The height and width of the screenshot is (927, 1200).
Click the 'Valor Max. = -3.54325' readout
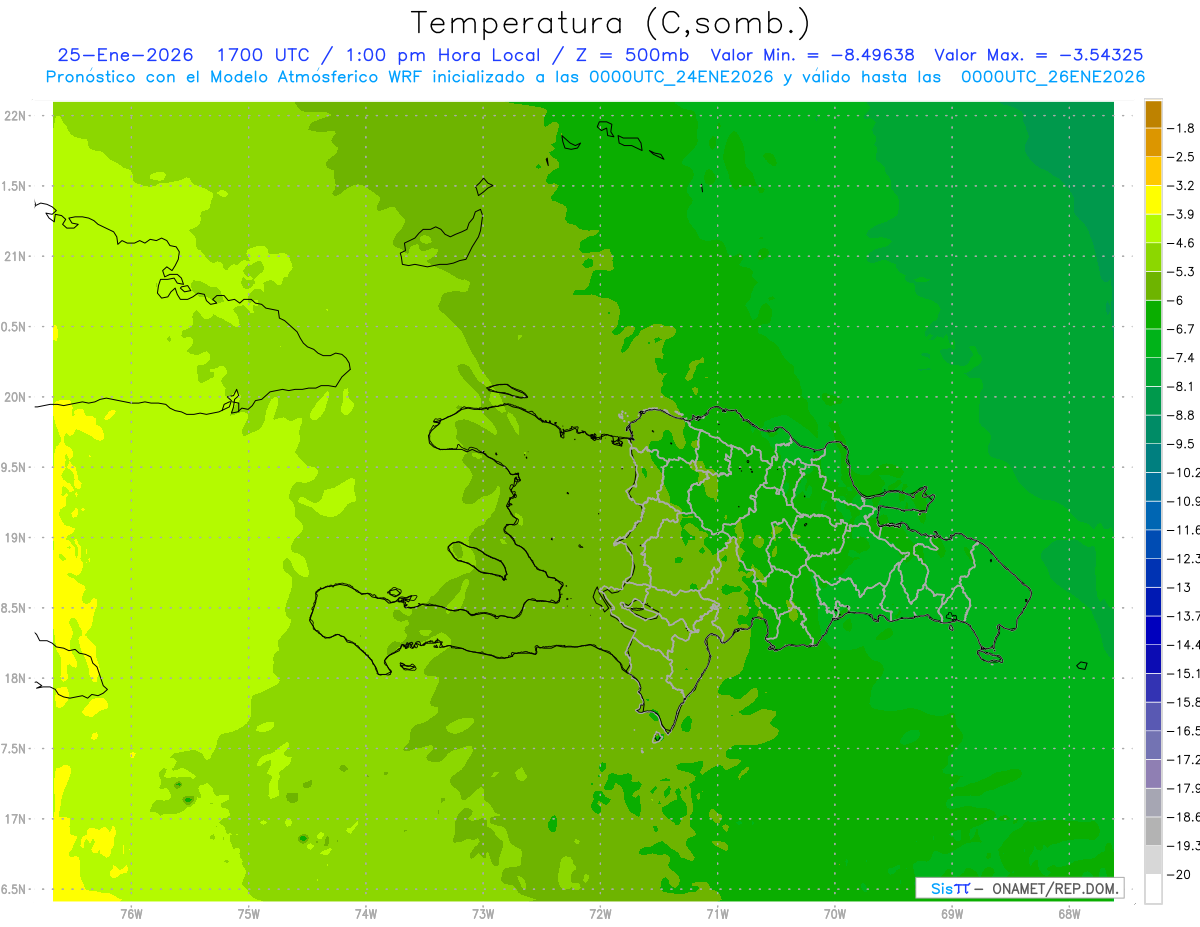(1039, 55)
